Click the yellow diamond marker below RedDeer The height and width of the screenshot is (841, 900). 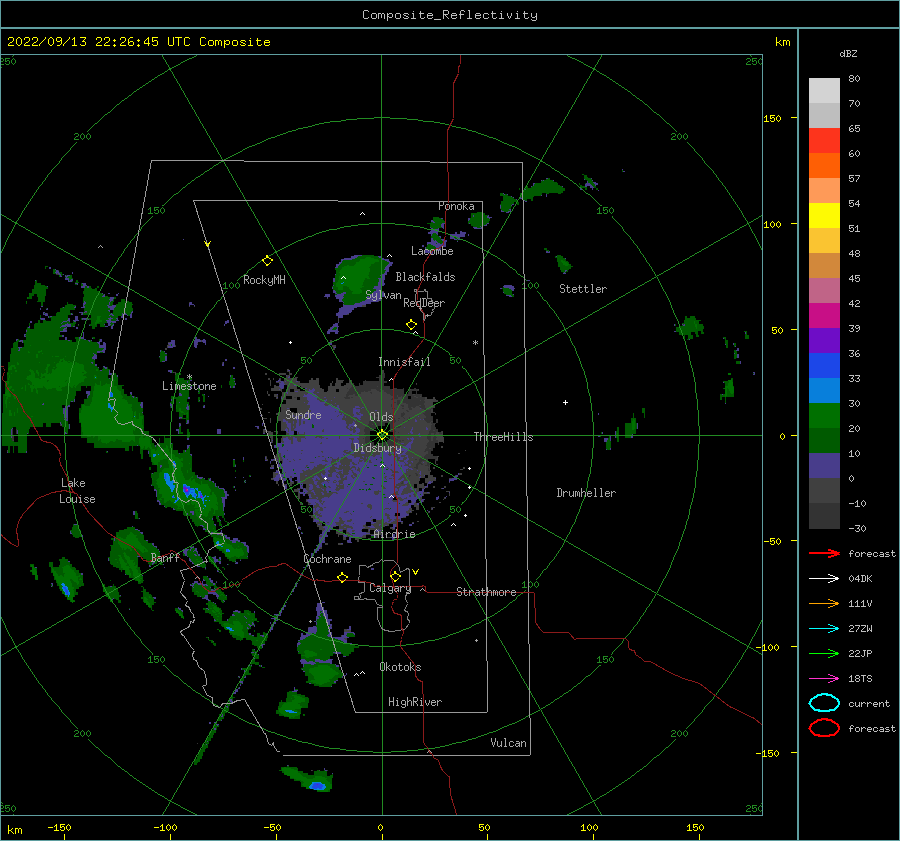click(411, 325)
